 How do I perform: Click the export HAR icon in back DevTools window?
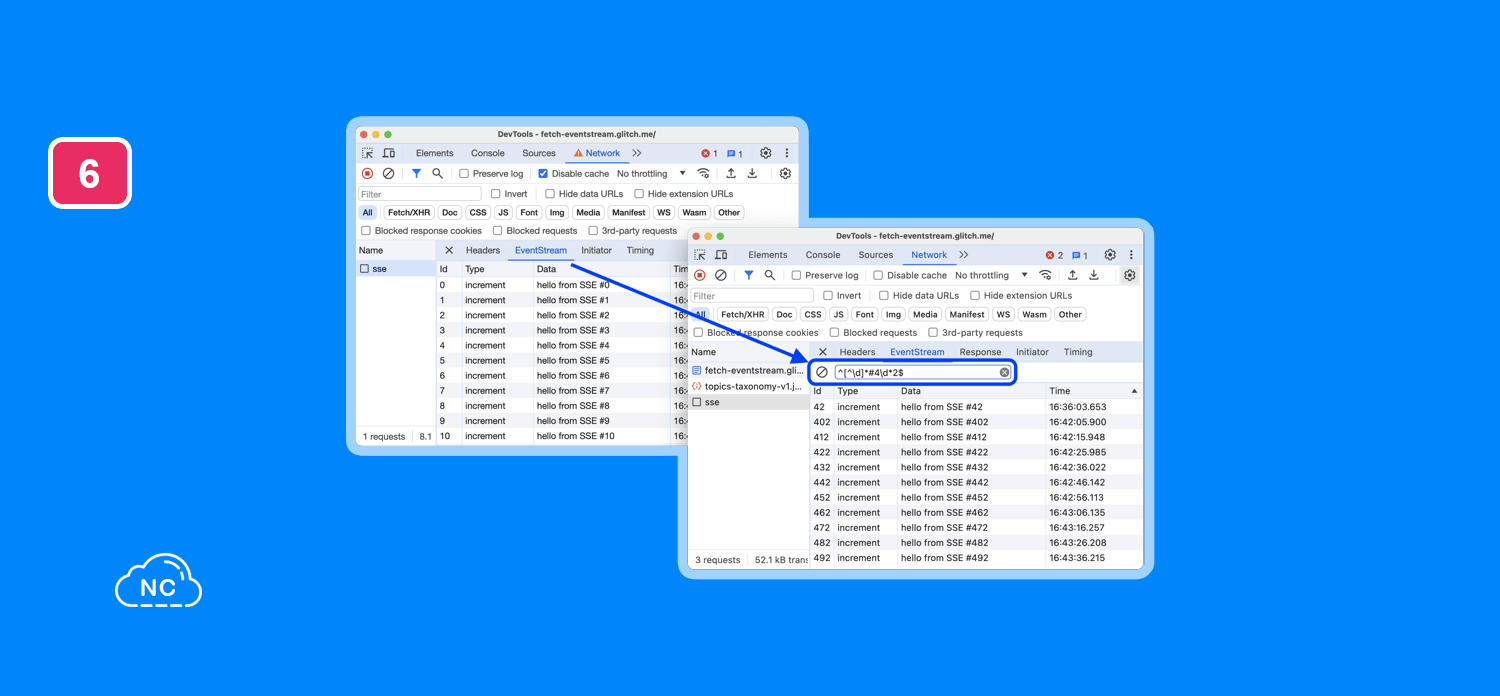click(752, 173)
